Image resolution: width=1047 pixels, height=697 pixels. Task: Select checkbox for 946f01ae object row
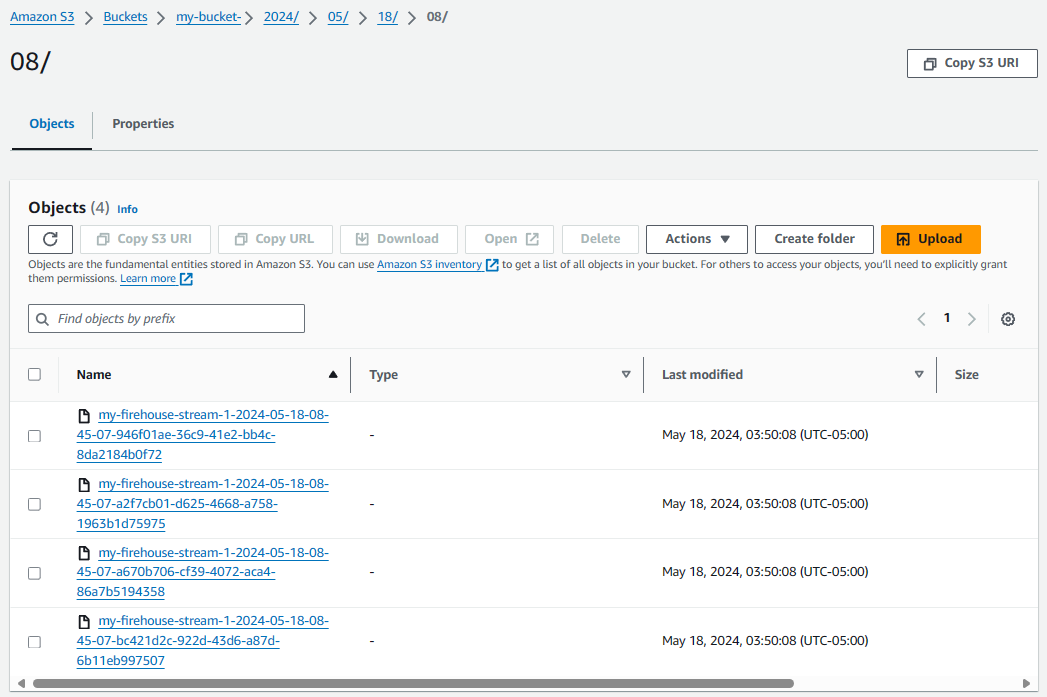click(35, 436)
